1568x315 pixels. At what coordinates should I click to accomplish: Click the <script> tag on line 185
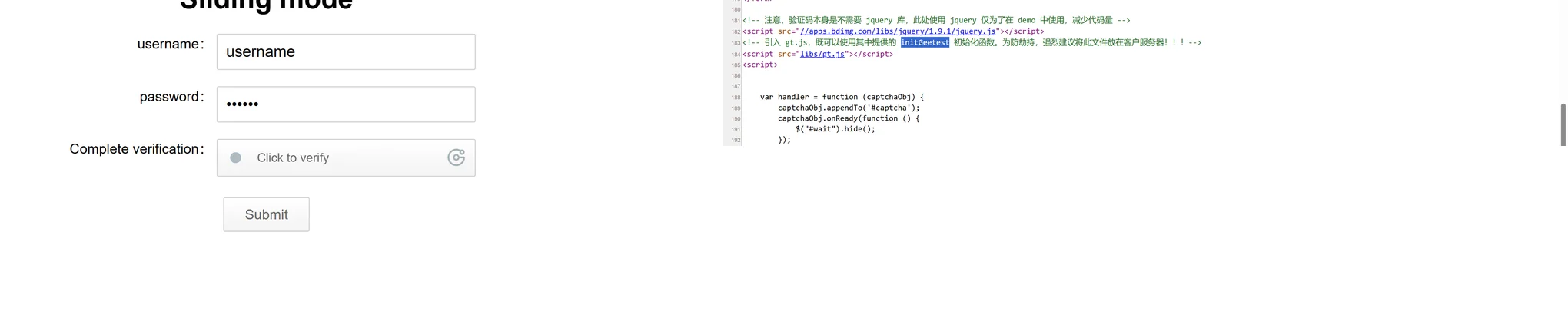click(x=760, y=65)
